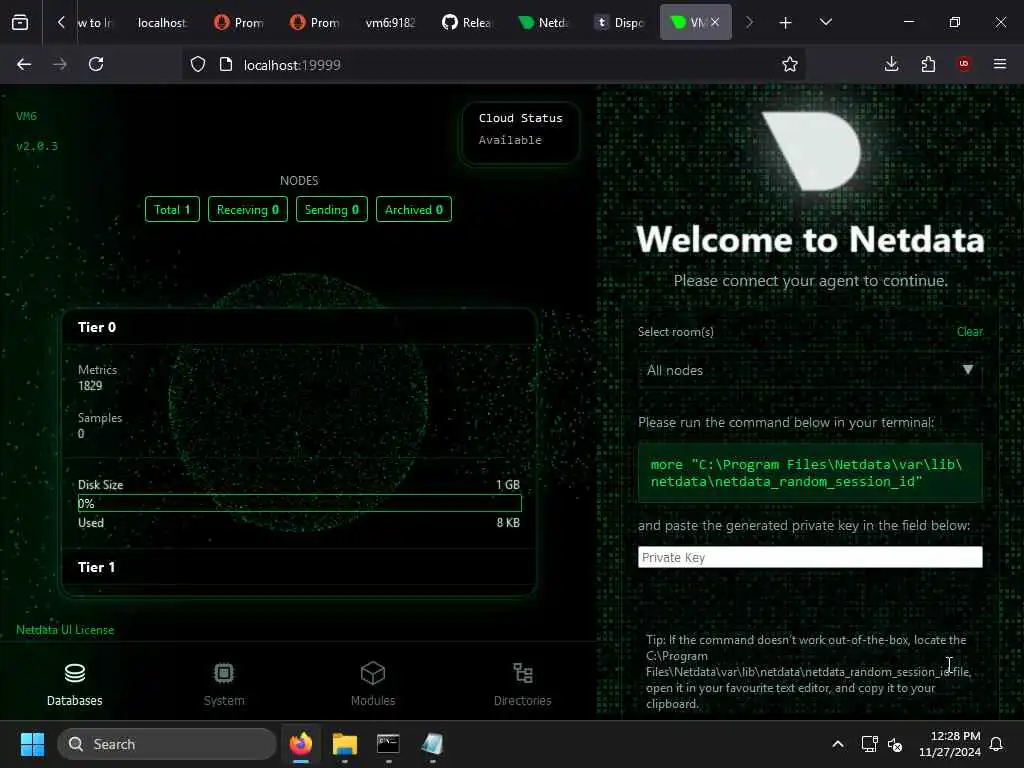Bookmark this page with the star
Viewport: 1024px width, 768px height.
790,64
